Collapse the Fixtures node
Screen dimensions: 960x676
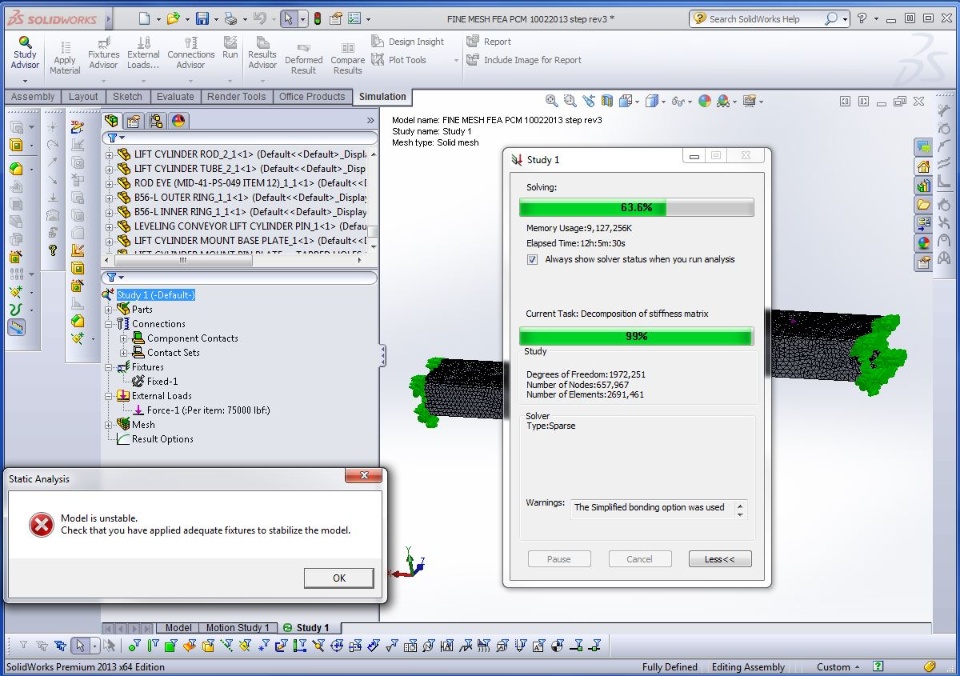(x=109, y=367)
